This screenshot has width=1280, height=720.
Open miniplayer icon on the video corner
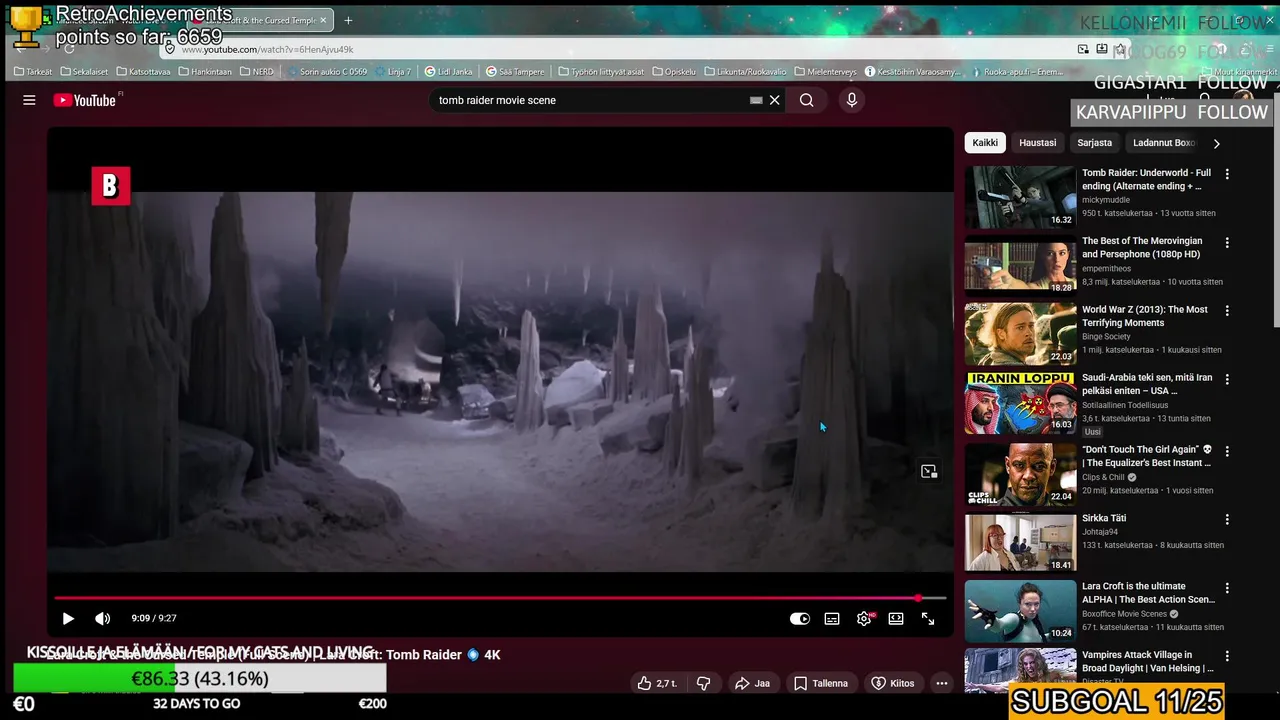pyautogui.click(x=929, y=471)
